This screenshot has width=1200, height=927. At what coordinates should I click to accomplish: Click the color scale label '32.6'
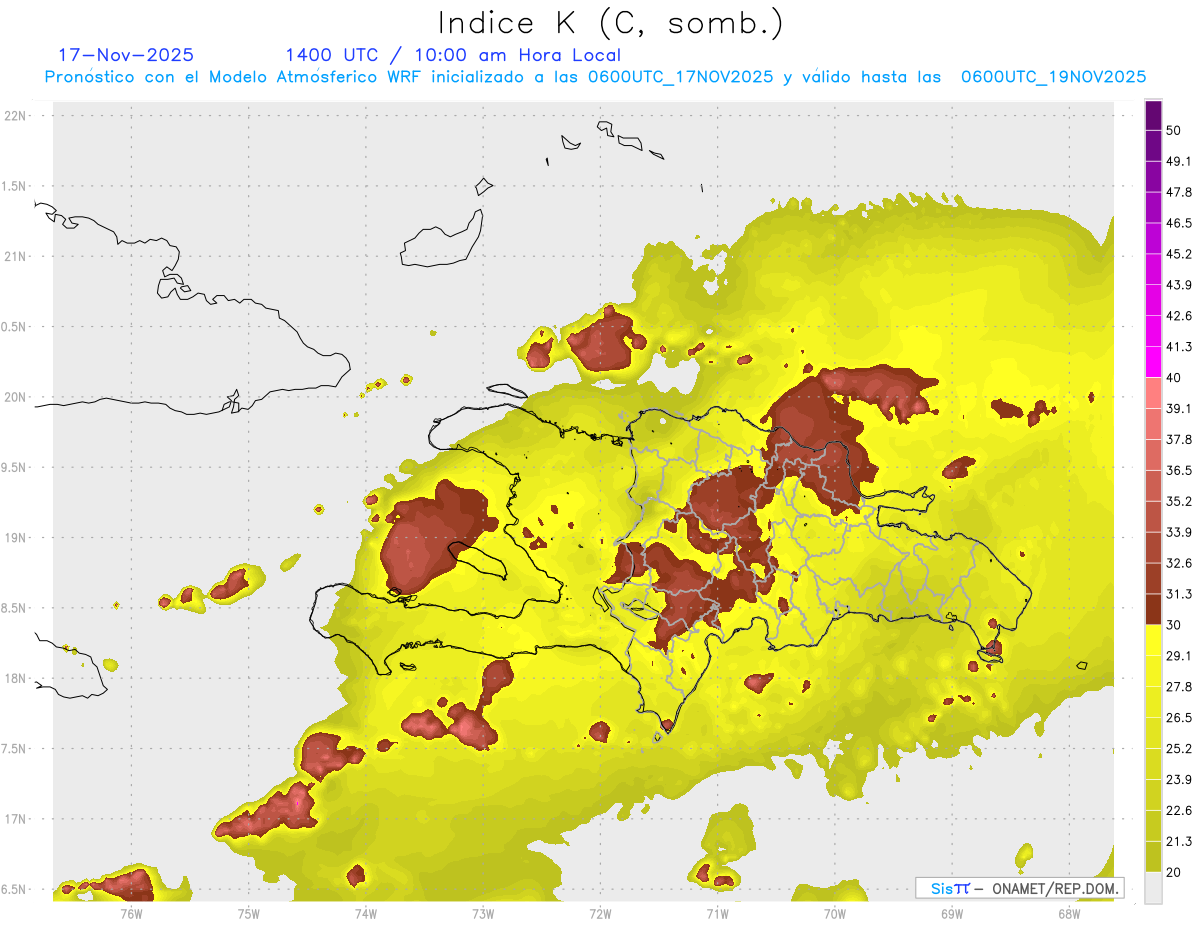1179,563
